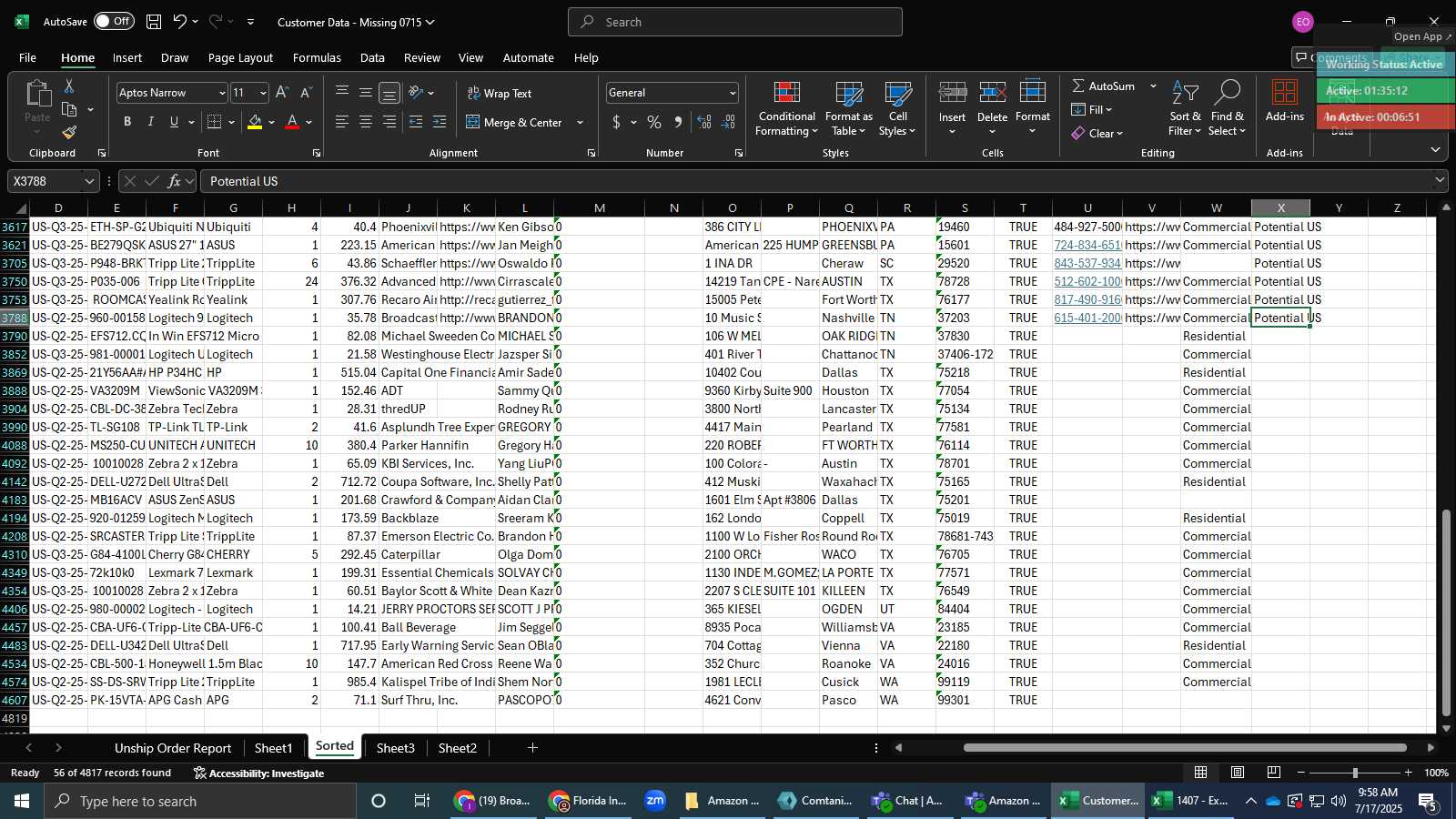Click the Clear eraser button
Viewport: 1456px width, 819px height.
[x=1097, y=133]
